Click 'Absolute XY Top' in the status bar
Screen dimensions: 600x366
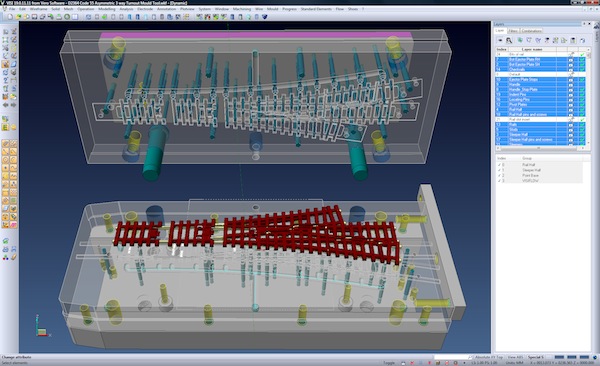(x=489, y=357)
